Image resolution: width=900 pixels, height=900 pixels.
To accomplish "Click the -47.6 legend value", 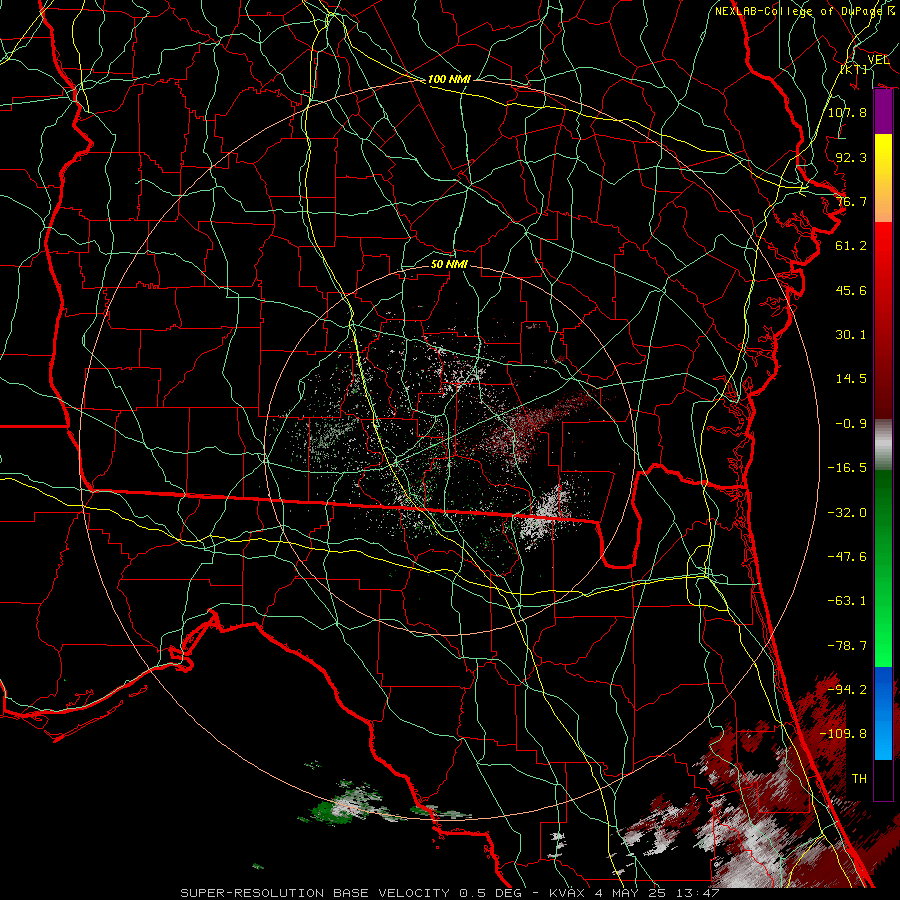I will (847, 557).
